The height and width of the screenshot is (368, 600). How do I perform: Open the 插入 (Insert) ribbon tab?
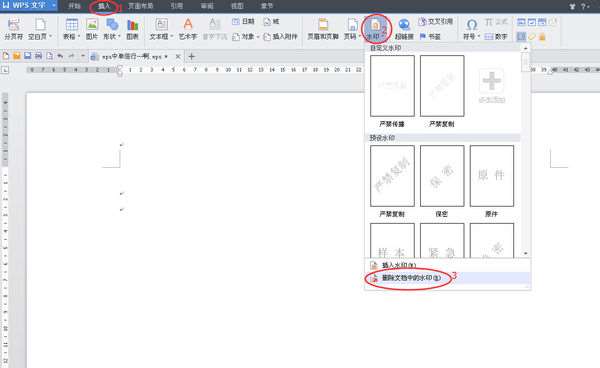(104, 6)
